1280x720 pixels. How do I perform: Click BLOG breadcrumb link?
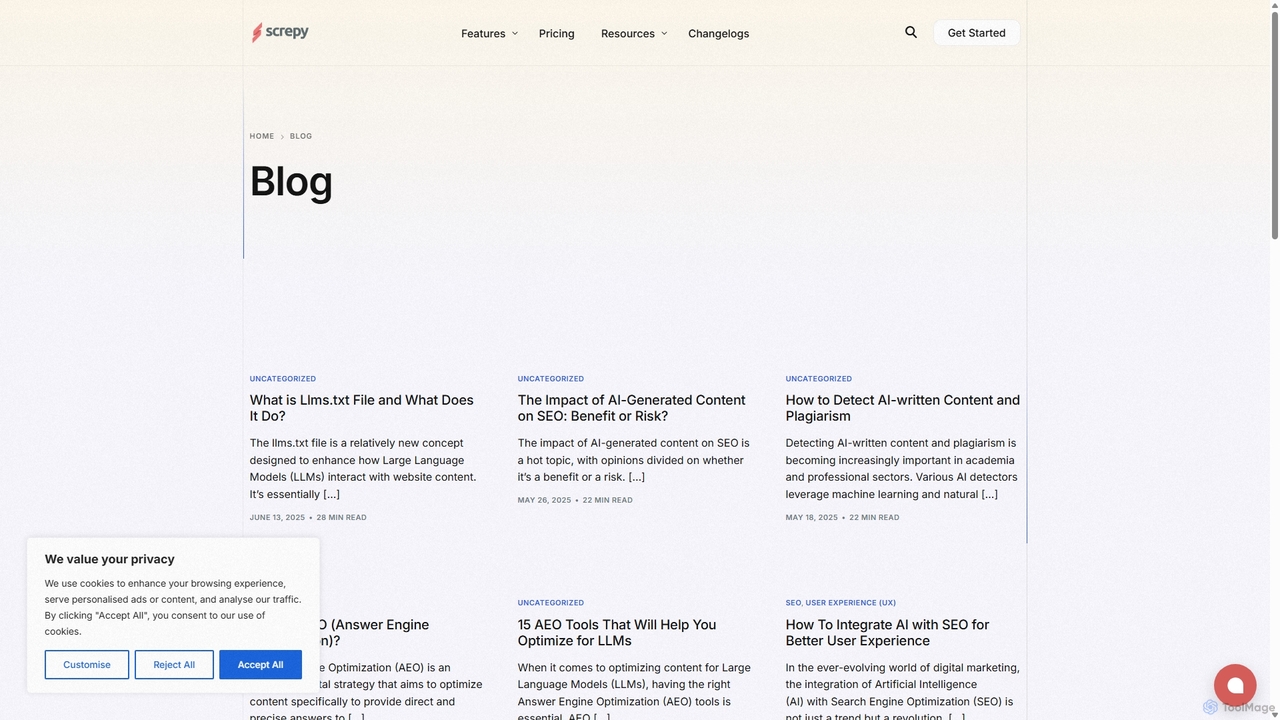pos(301,136)
